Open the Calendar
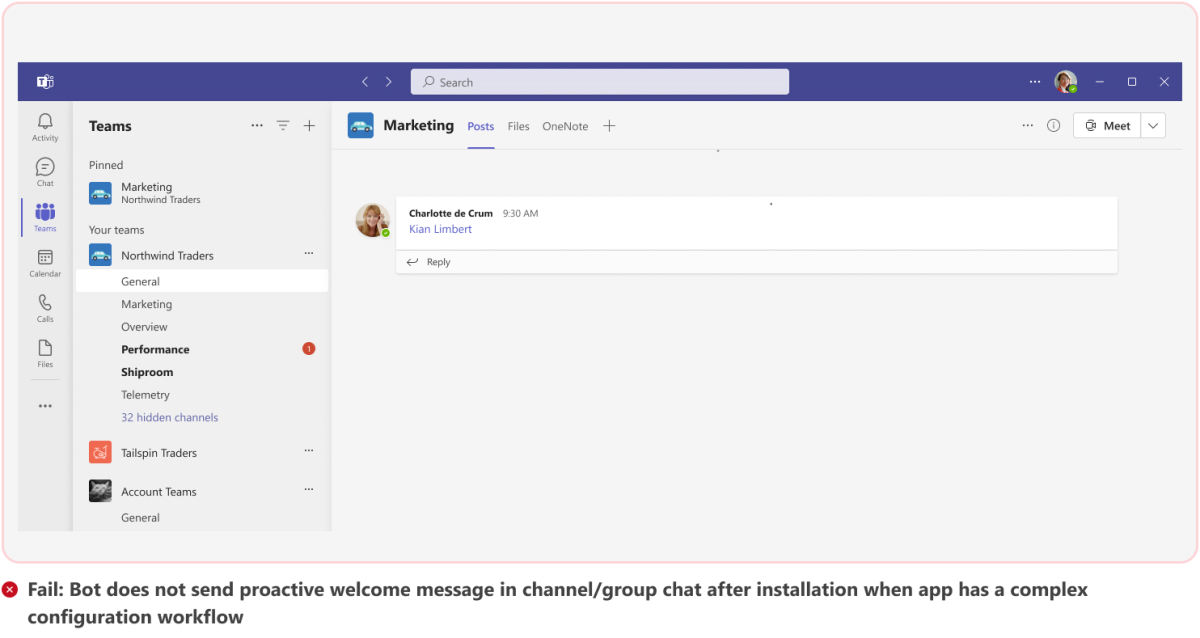This screenshot has height=638, width=1200. 44,263
